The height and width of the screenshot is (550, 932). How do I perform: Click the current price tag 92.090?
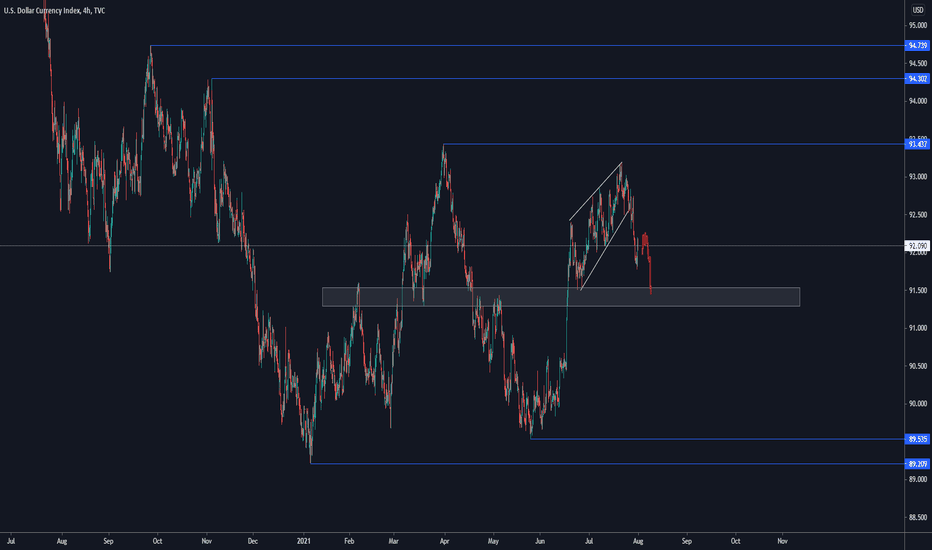click(917, 246)
